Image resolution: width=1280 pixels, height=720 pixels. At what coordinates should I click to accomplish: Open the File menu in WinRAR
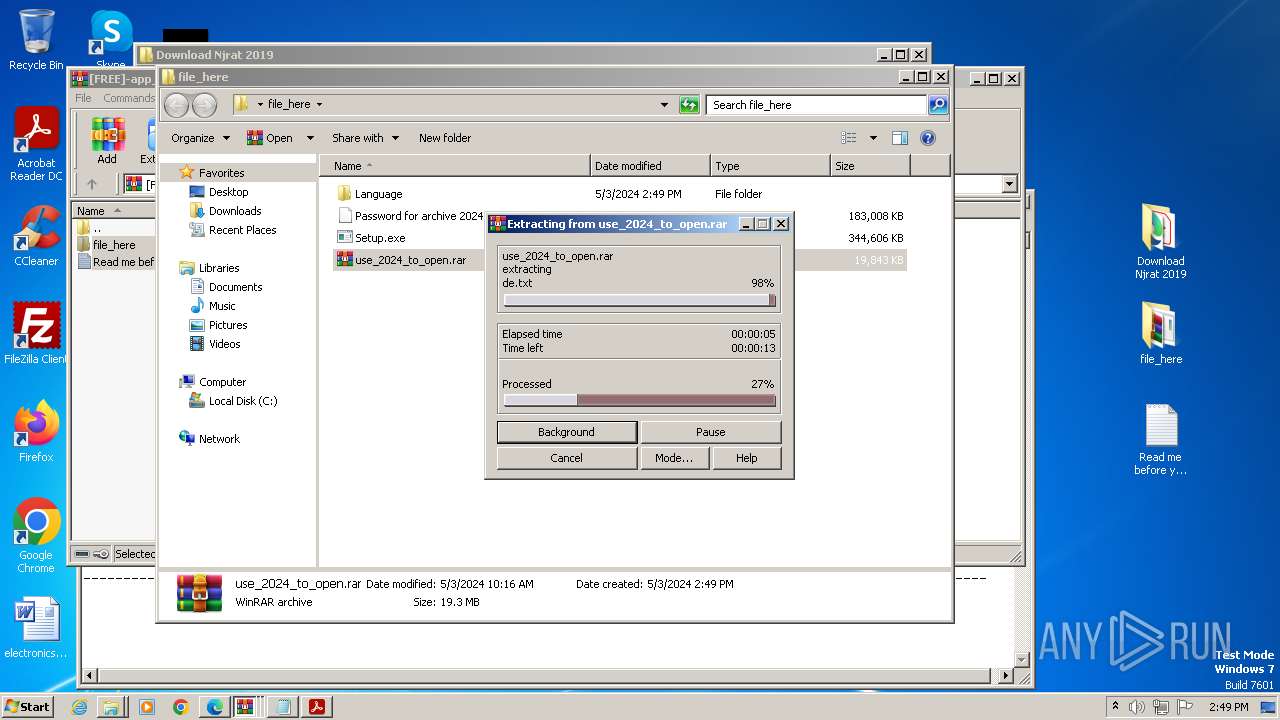83,98
